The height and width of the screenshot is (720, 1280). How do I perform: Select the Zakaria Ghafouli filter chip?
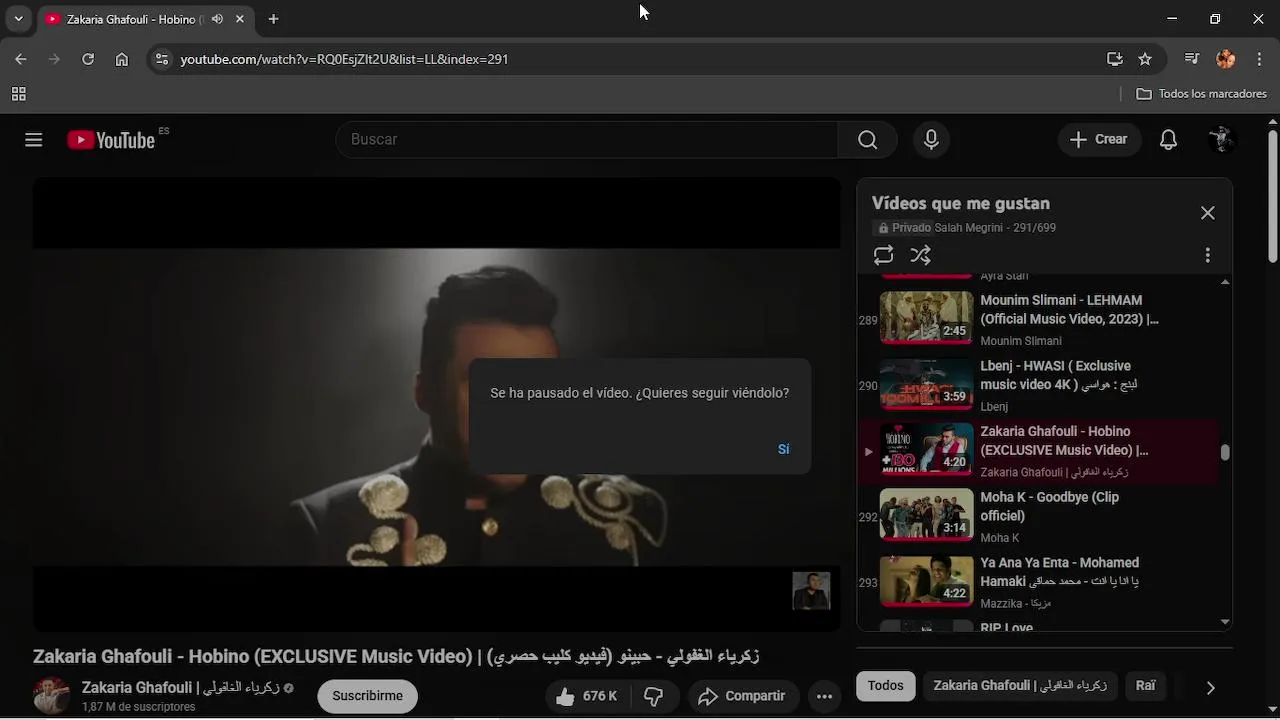1020,686
